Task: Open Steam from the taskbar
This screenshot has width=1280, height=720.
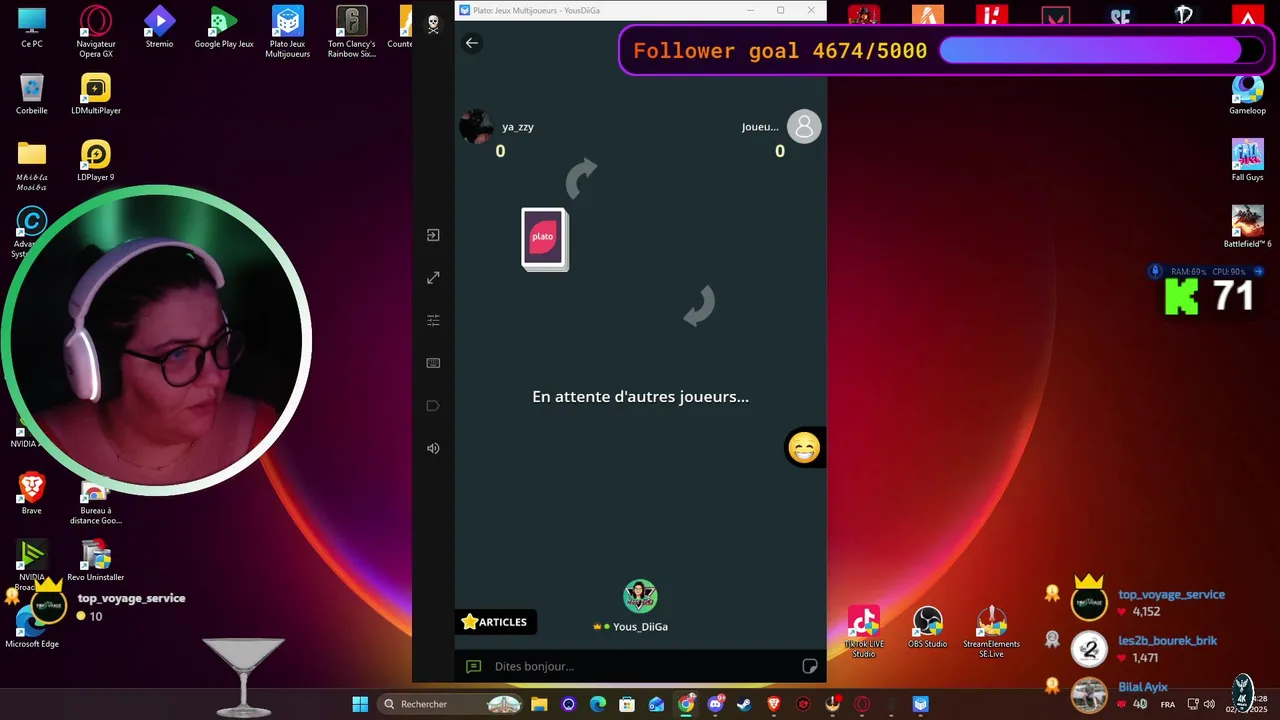Action: [x=744, y=704]
